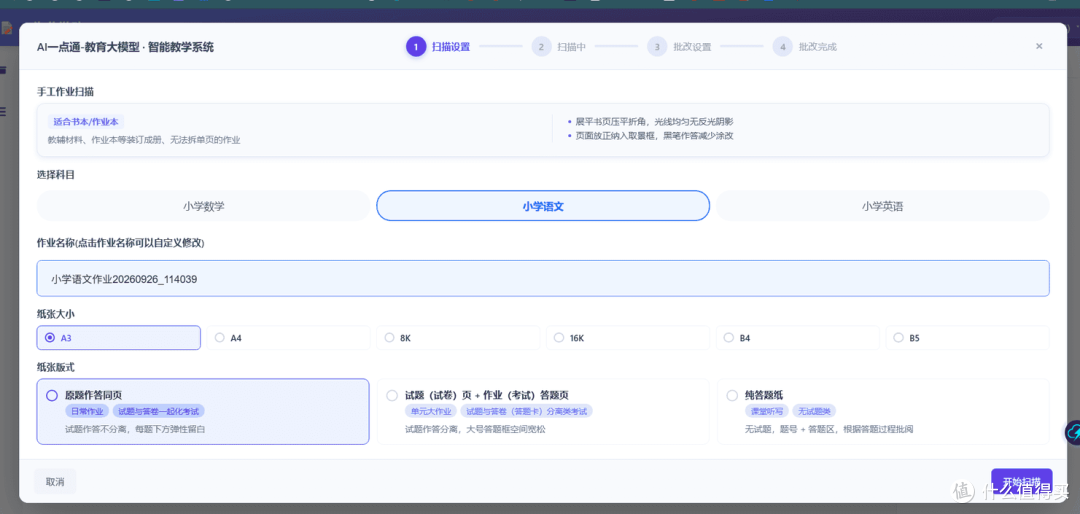This screenshot has width=1080, height=514.
Task: Choose 纯答题纸 paper layout
Action: tap(882, 411)
